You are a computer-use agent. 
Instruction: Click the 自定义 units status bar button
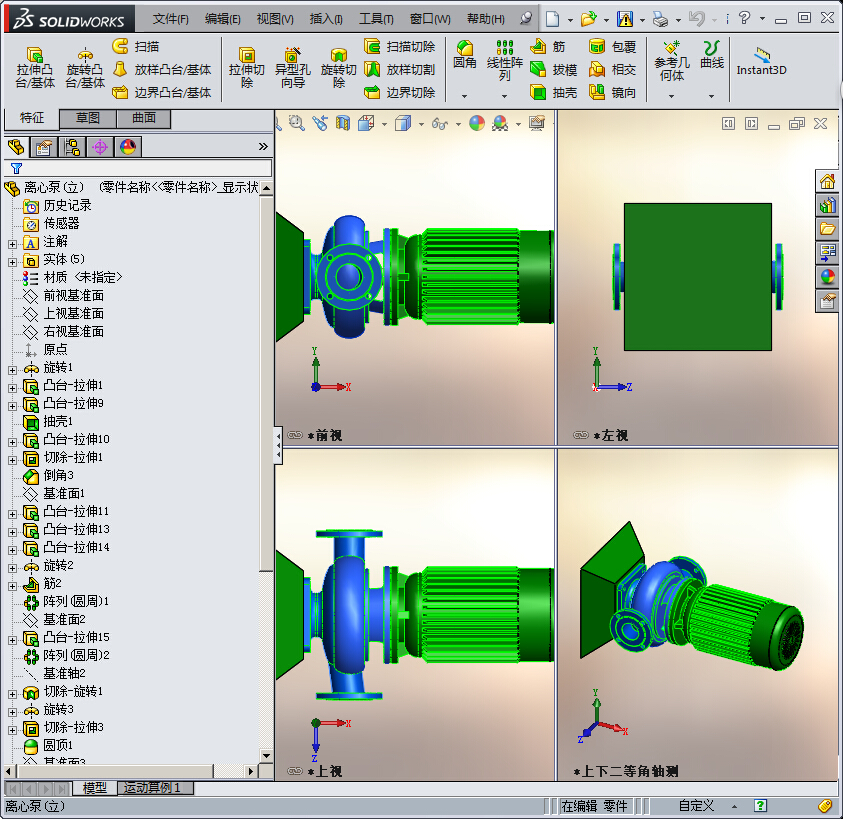click(696, 806)
